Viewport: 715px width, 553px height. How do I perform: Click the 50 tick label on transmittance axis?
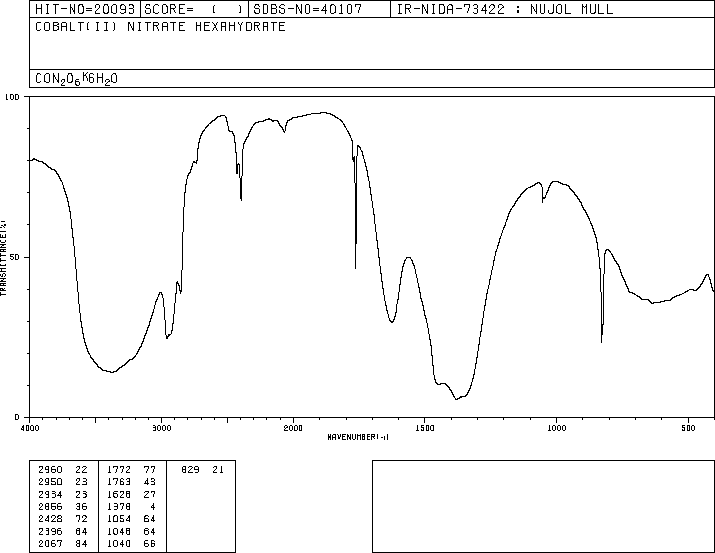[x=15, y=258]
